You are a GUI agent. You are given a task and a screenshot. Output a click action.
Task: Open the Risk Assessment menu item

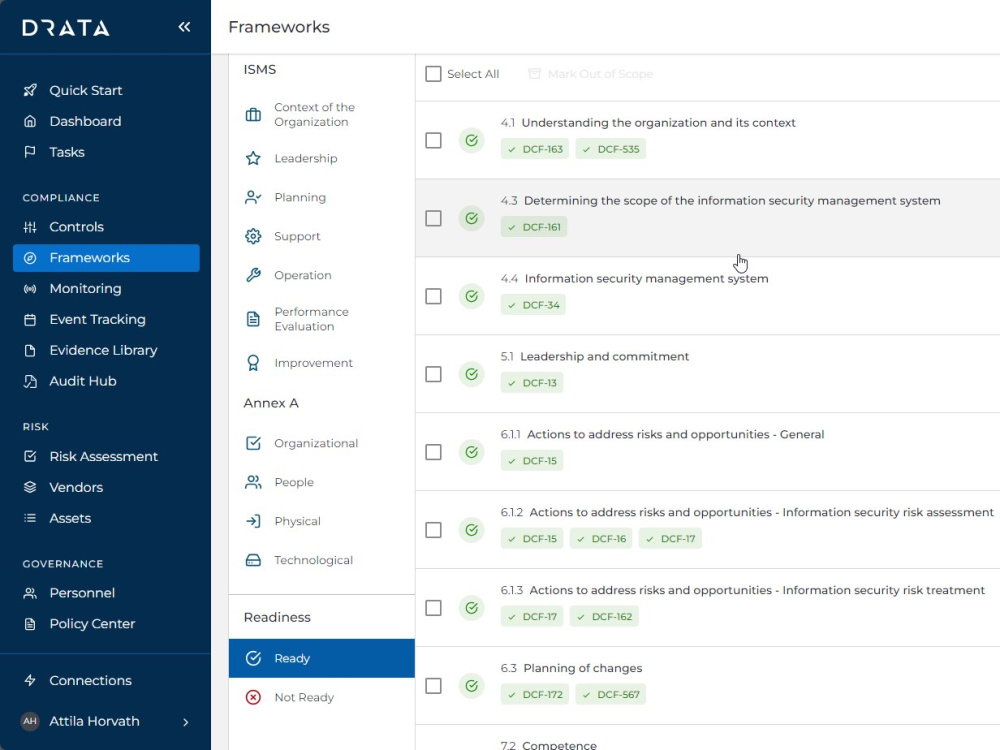103,456
